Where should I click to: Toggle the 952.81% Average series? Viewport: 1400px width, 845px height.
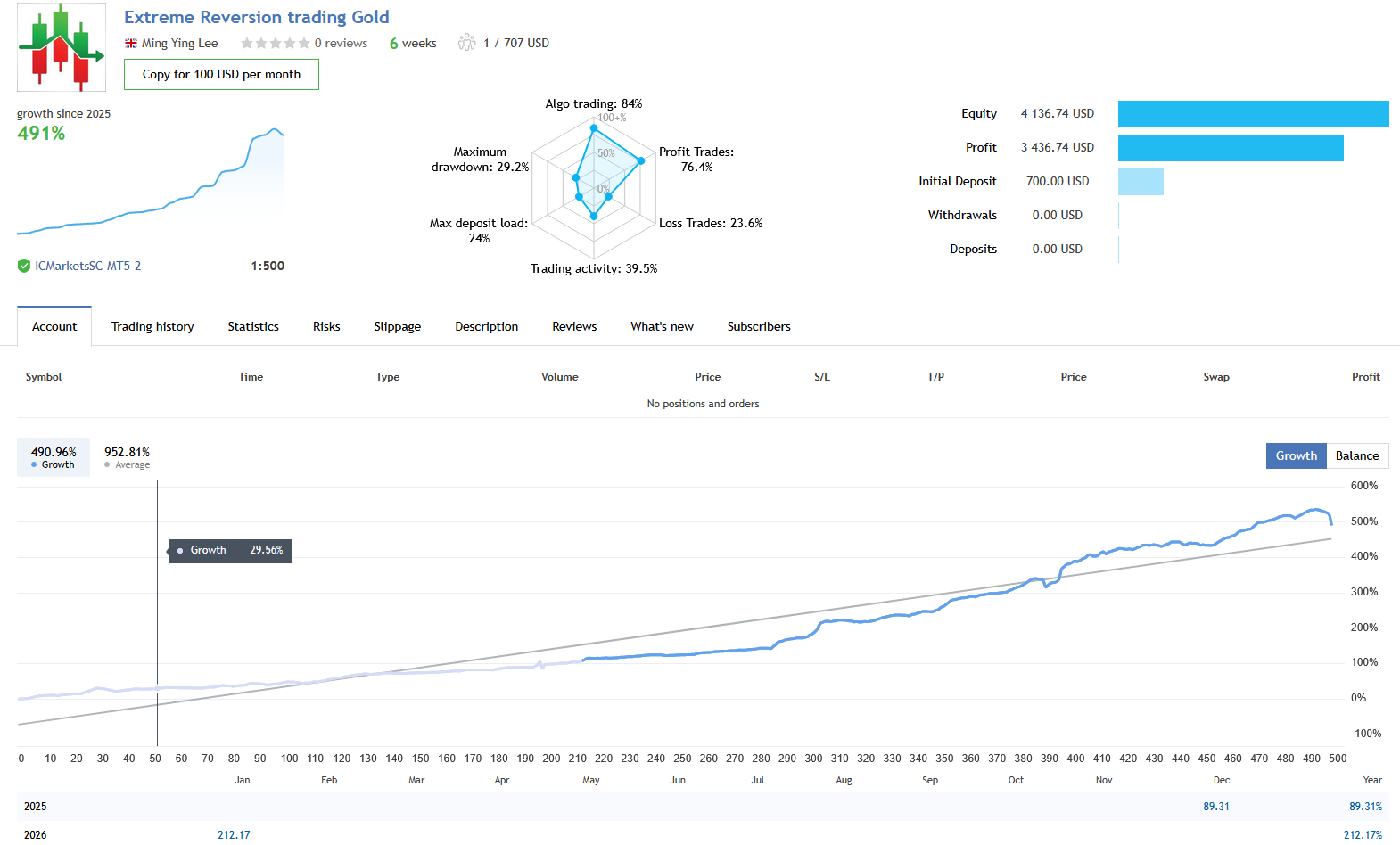click(x=127, y=456)
